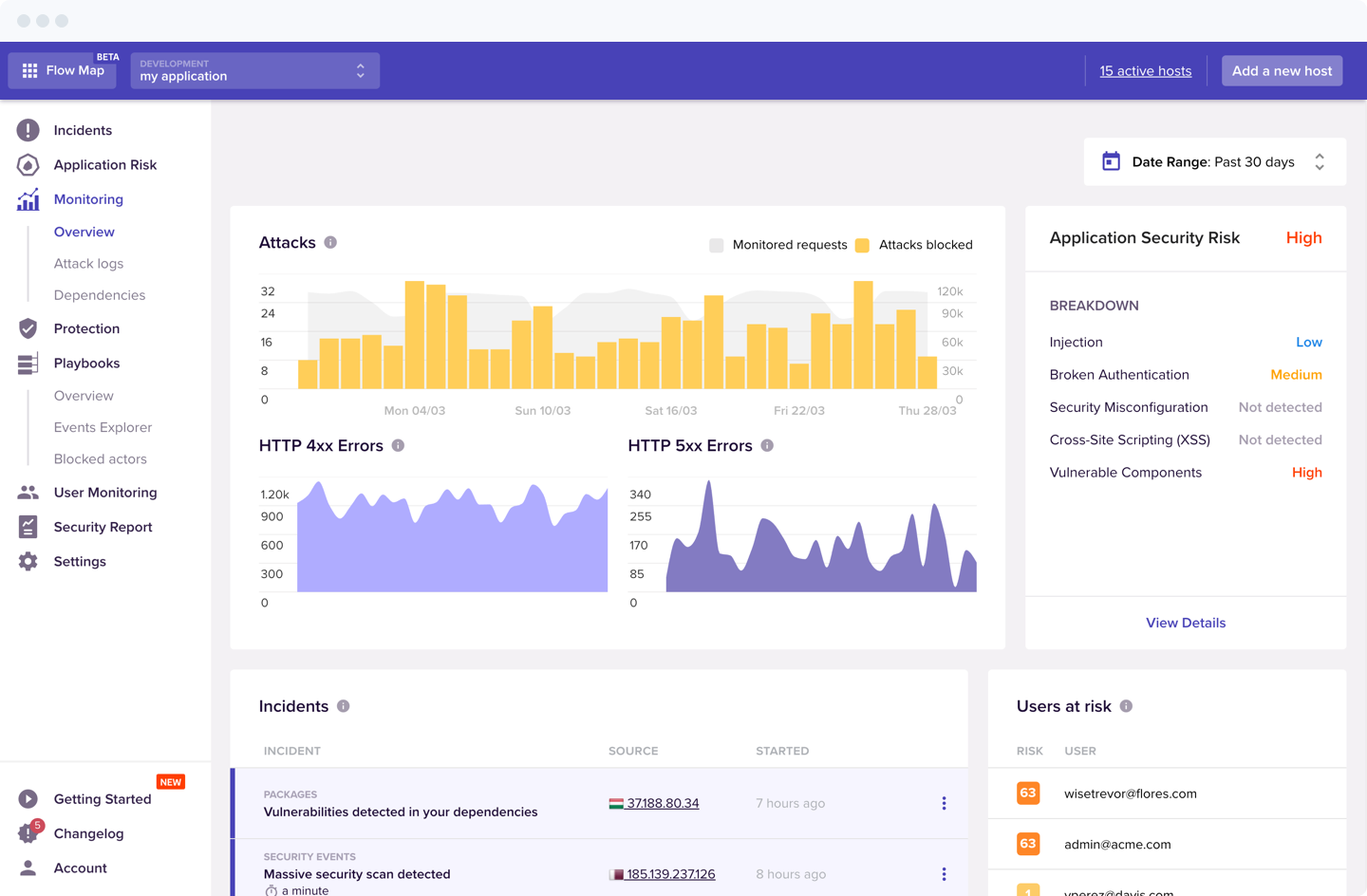This screenshot has height=896, width=1367.
Task: Click the Protection shield icon
Action: [28, 328]
